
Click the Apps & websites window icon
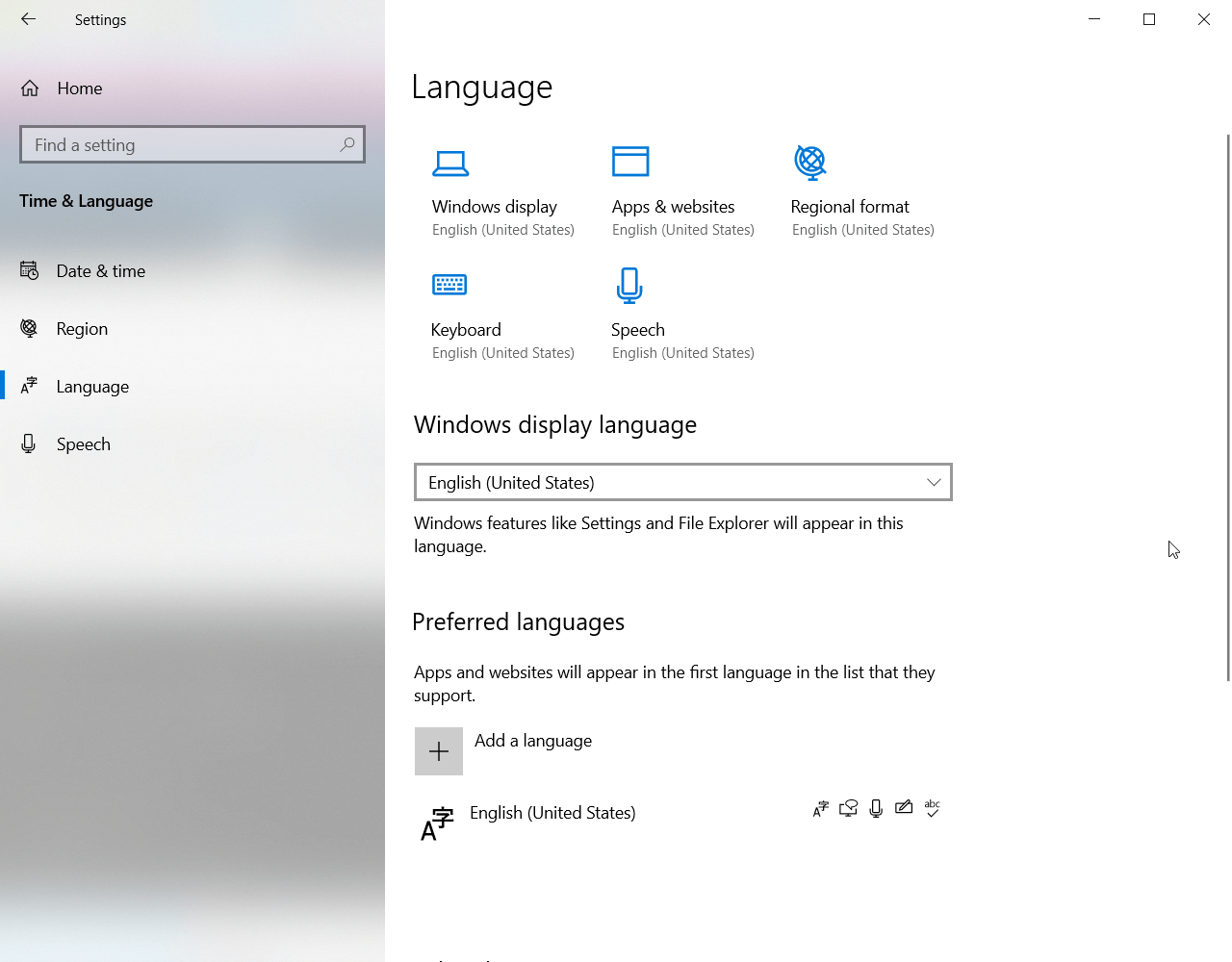click(x=630, y=162)
